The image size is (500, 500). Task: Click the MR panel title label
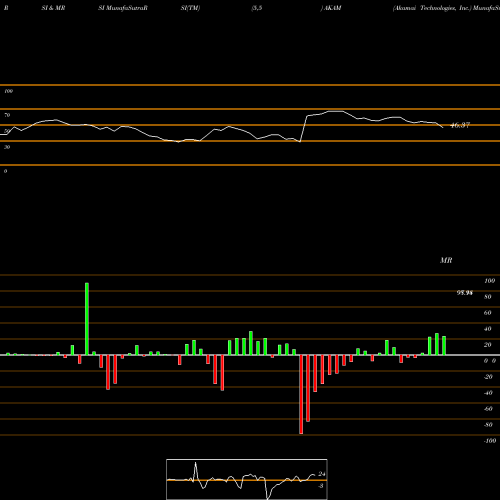coord(446,260)
